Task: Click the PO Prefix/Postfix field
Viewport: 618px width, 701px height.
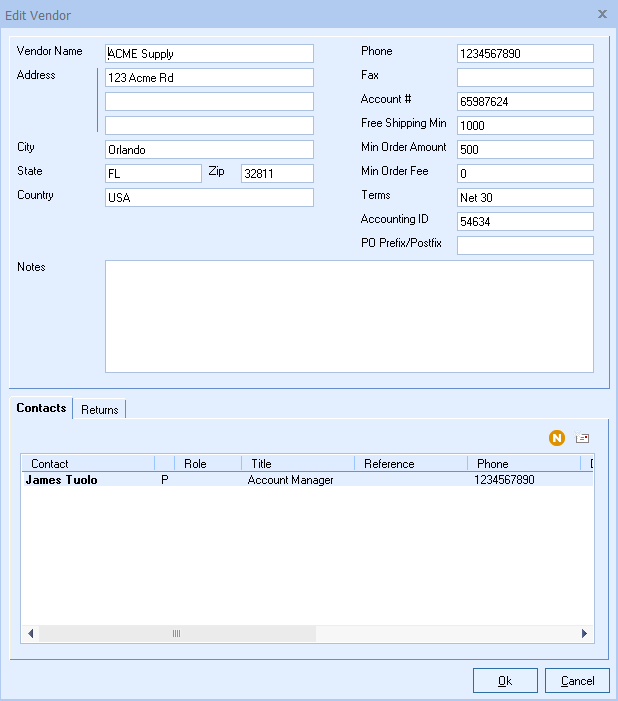Action: pyautogui.click(x=525, y=245)
